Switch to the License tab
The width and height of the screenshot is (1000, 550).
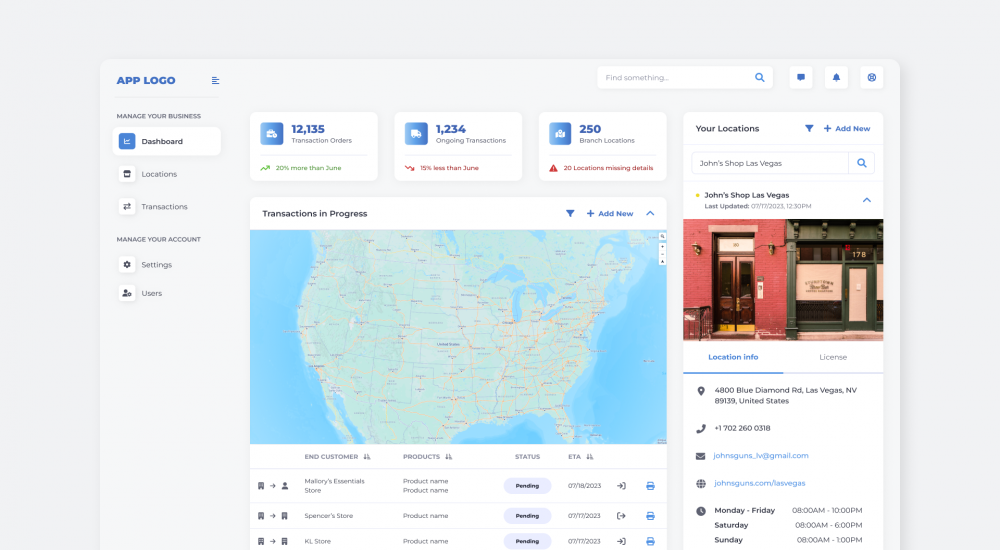click(x=833, y=357)
